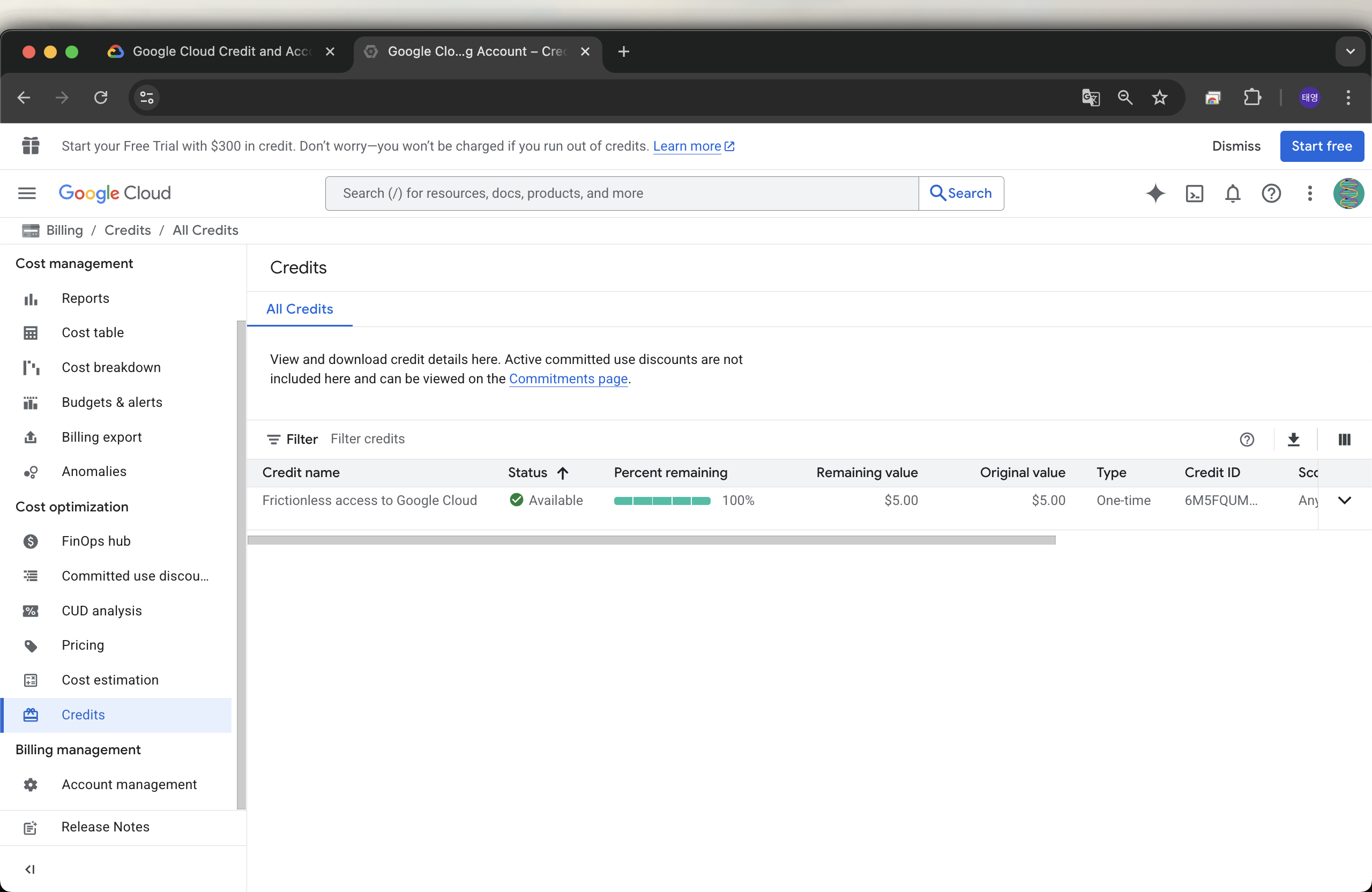Click the Google Cloud logo
The height and width of the screenshot is (892, 1372).
coord(115,193)
